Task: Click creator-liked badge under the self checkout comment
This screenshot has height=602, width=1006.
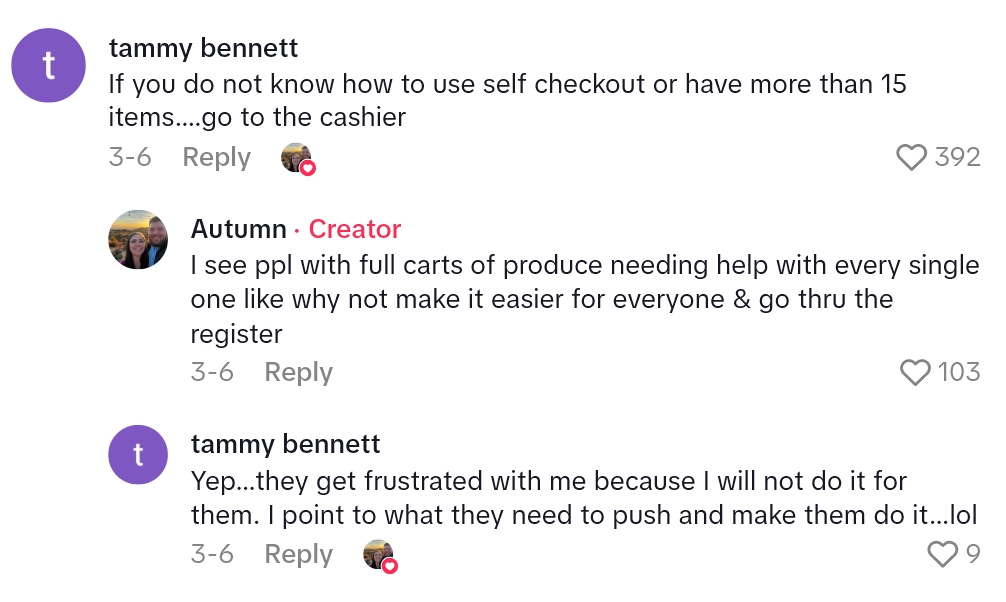Action: tap(298, 158)
